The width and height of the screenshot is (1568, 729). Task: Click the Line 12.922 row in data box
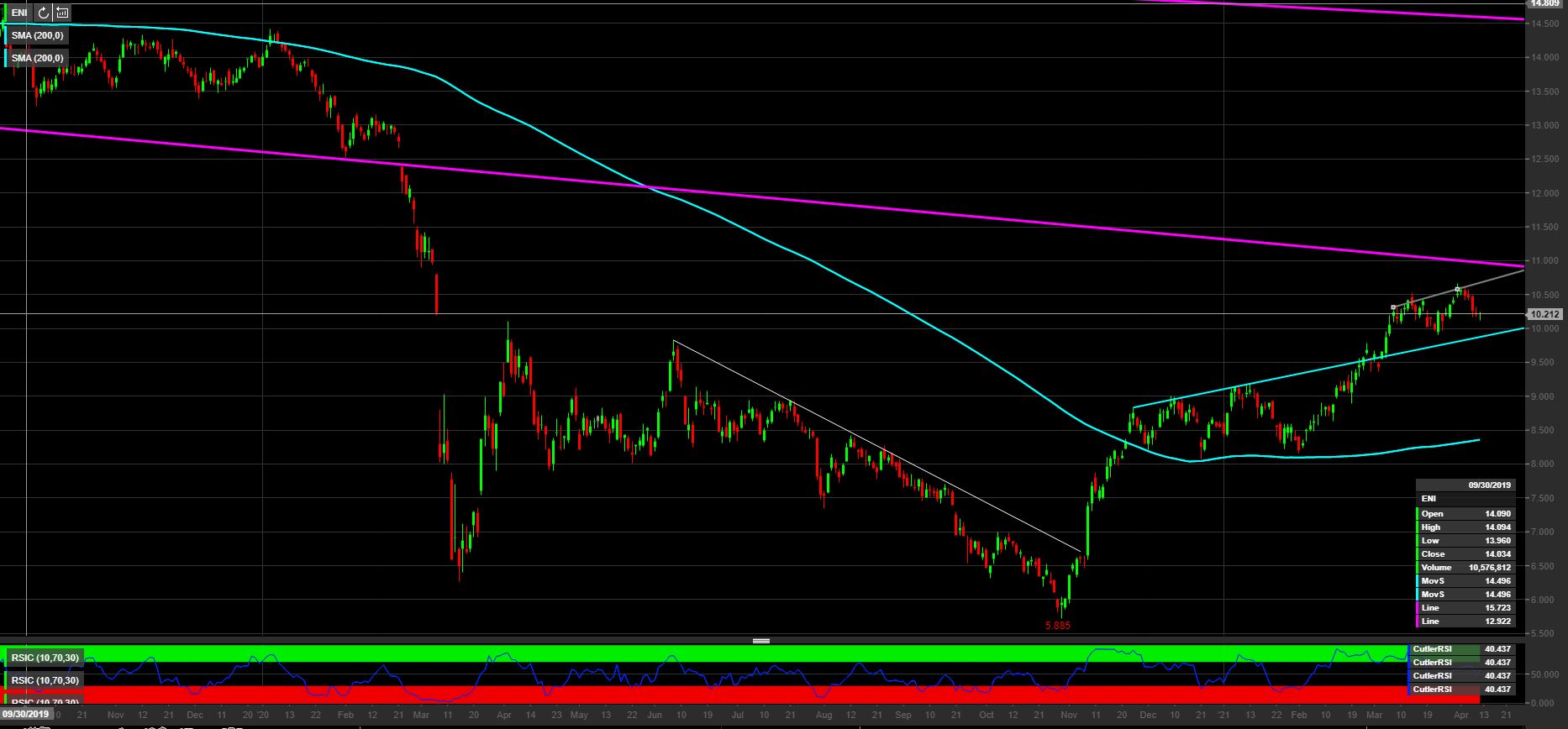coord(1465,621)
